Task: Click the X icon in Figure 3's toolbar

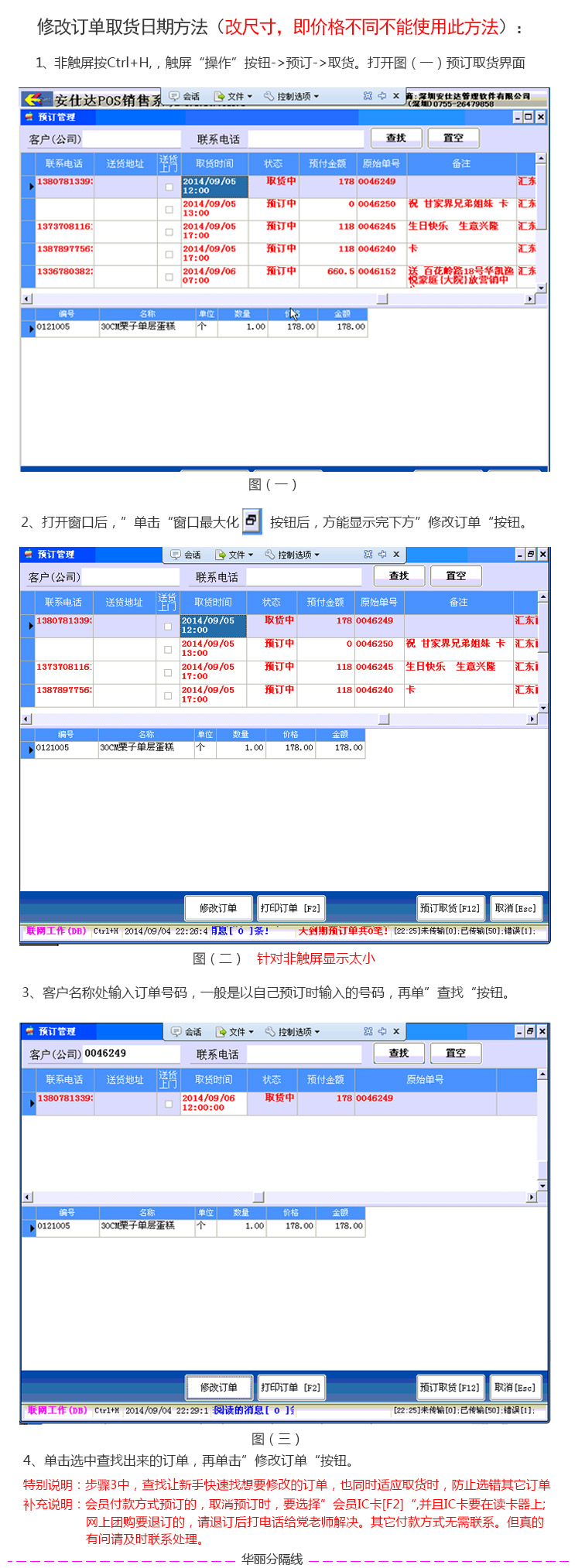Action: click(395, 1031)
